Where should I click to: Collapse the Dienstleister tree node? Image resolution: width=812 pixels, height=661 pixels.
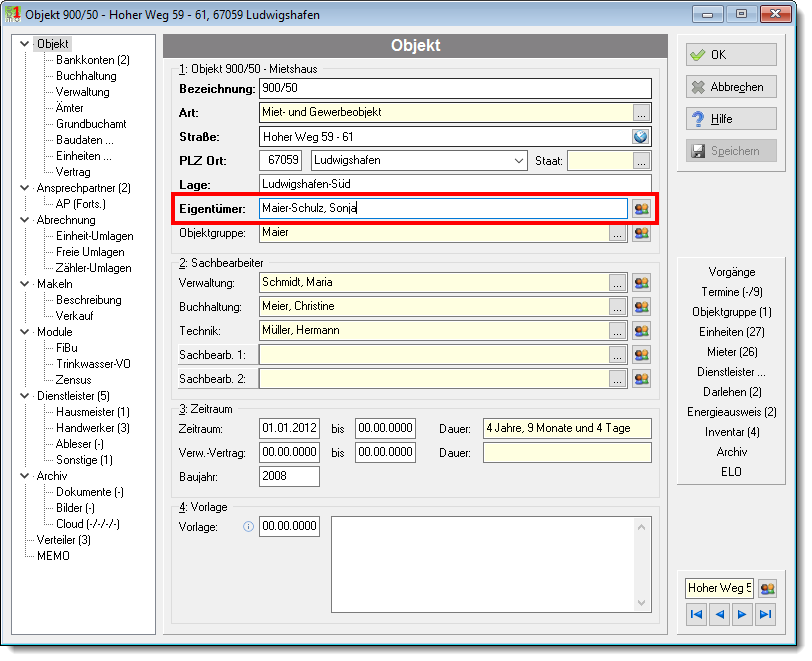tap(24, 396)
